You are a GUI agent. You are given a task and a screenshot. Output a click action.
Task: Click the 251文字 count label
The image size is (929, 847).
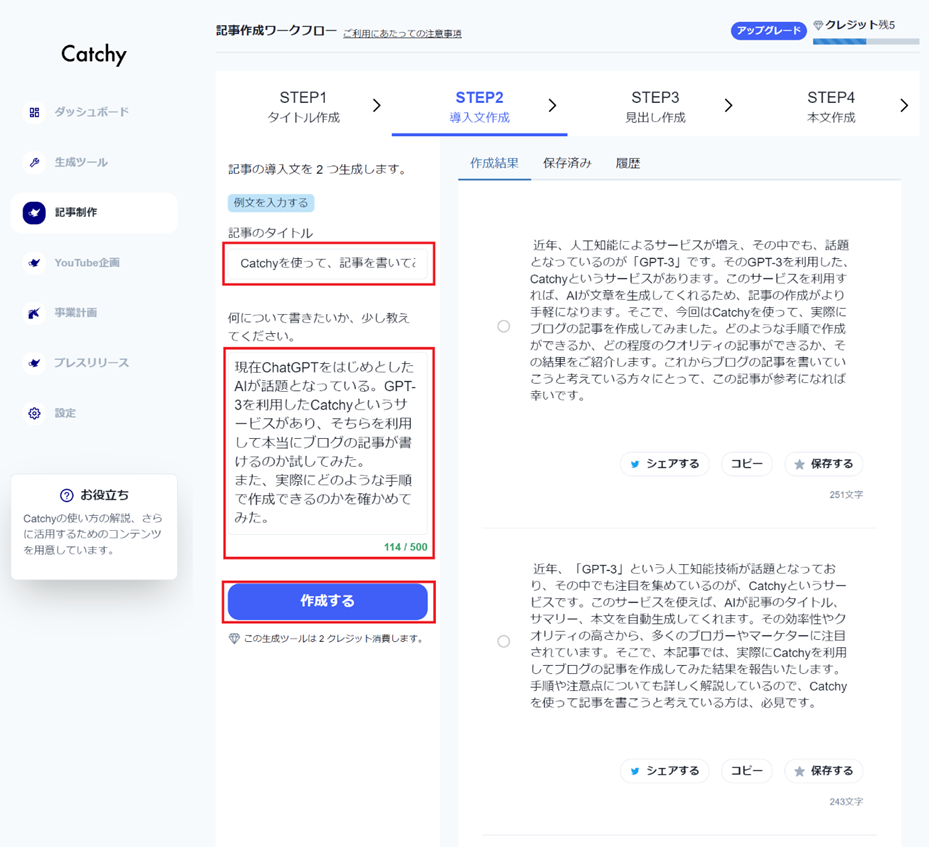(x=846, y=495)
